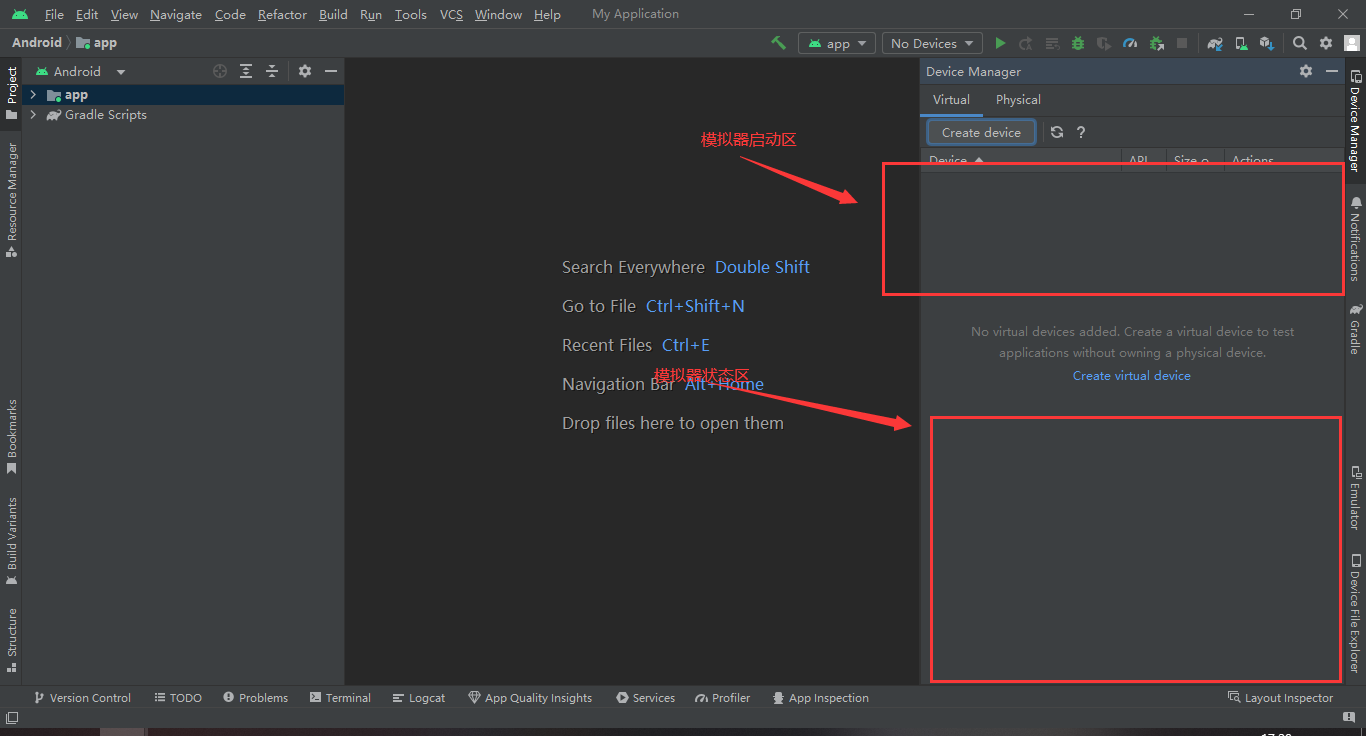Click the Create device button

pos(981,132)
